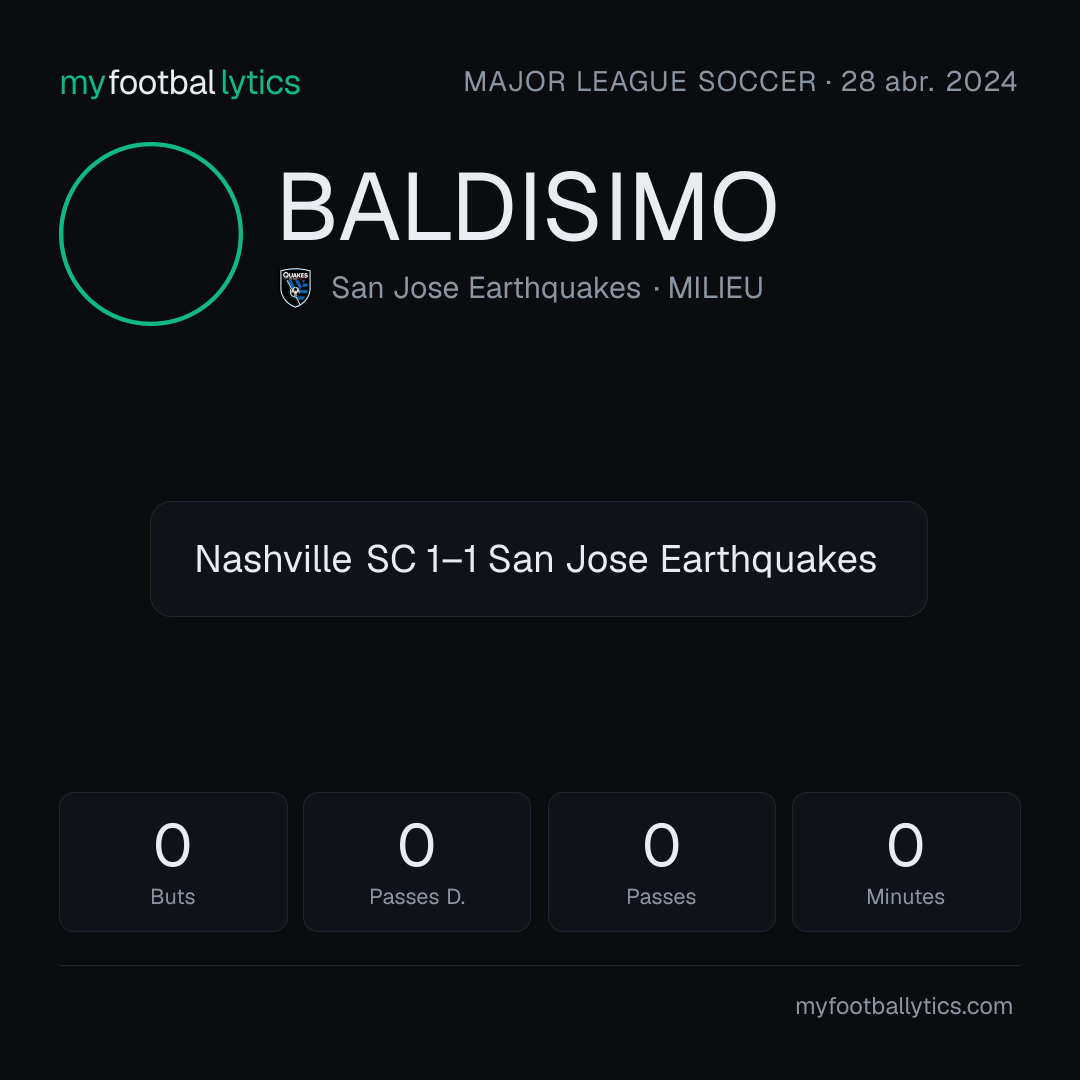Open the myfootballytics logo
Viewport: 1080px width, 1080px height.
point(180,83)
